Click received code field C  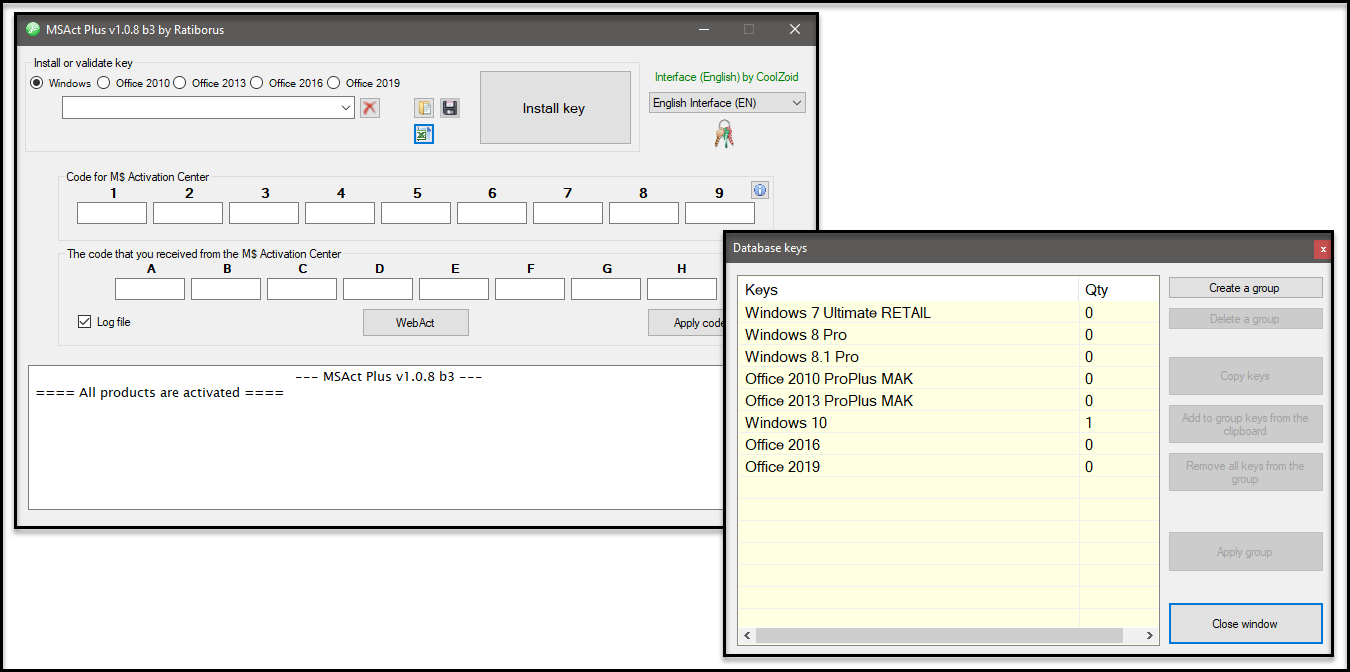pyautogui.click(x=302, y=289)
